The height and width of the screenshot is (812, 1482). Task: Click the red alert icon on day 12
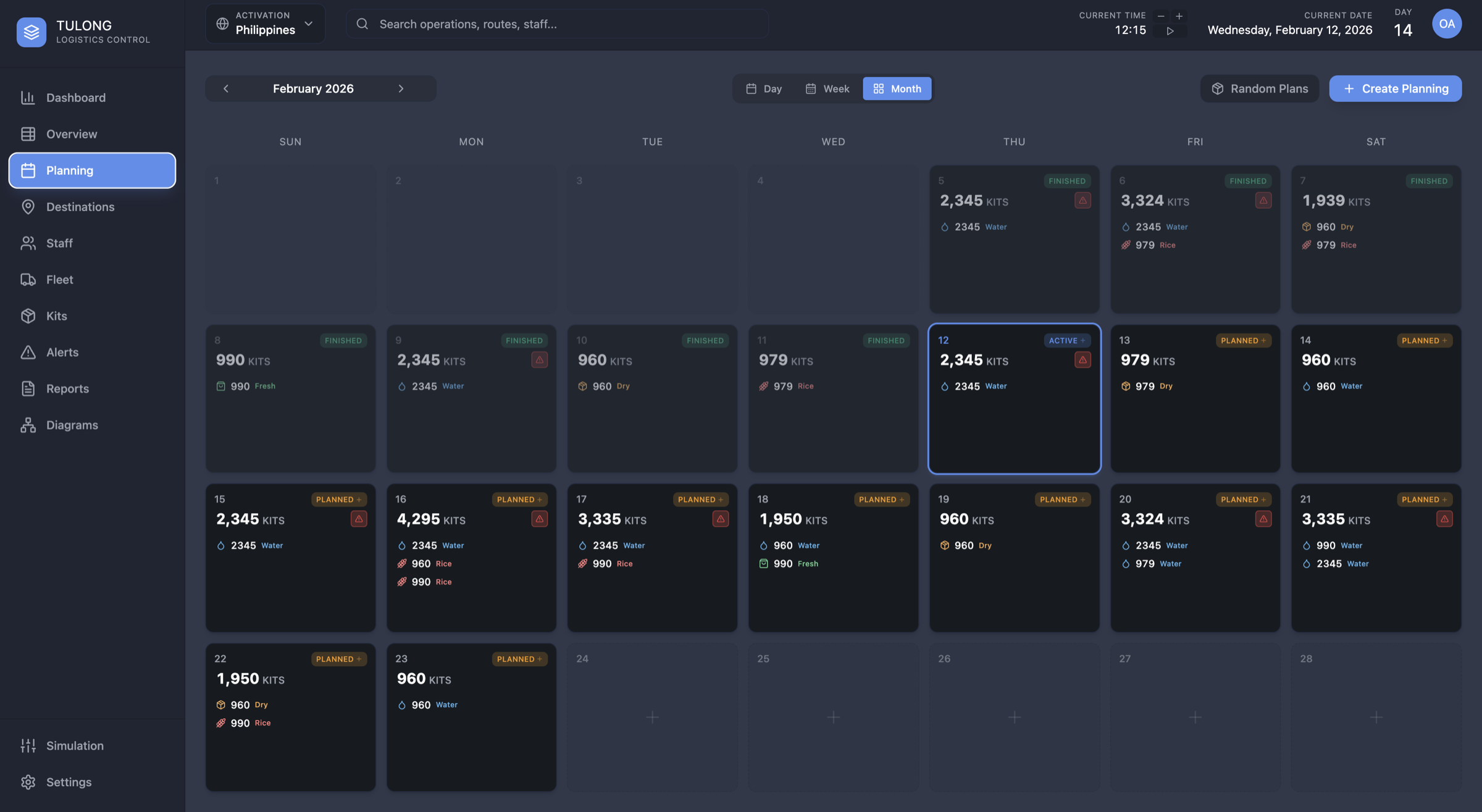pos(1082,359)
